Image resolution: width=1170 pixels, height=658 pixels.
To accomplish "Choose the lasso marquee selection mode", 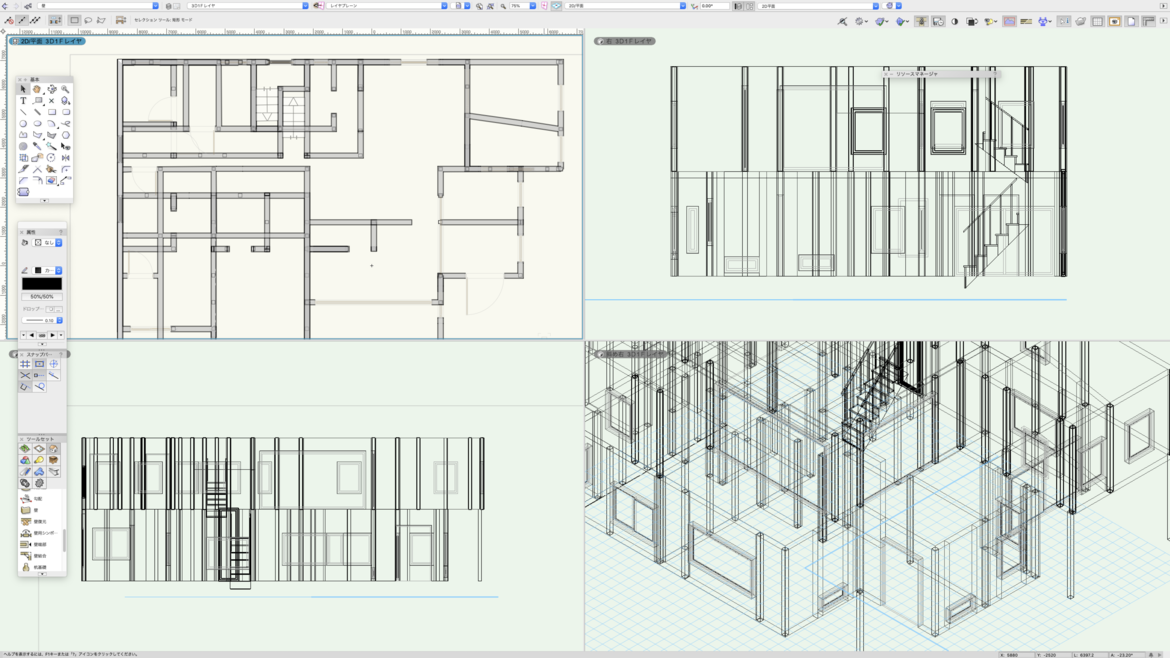I will point(88,20).
